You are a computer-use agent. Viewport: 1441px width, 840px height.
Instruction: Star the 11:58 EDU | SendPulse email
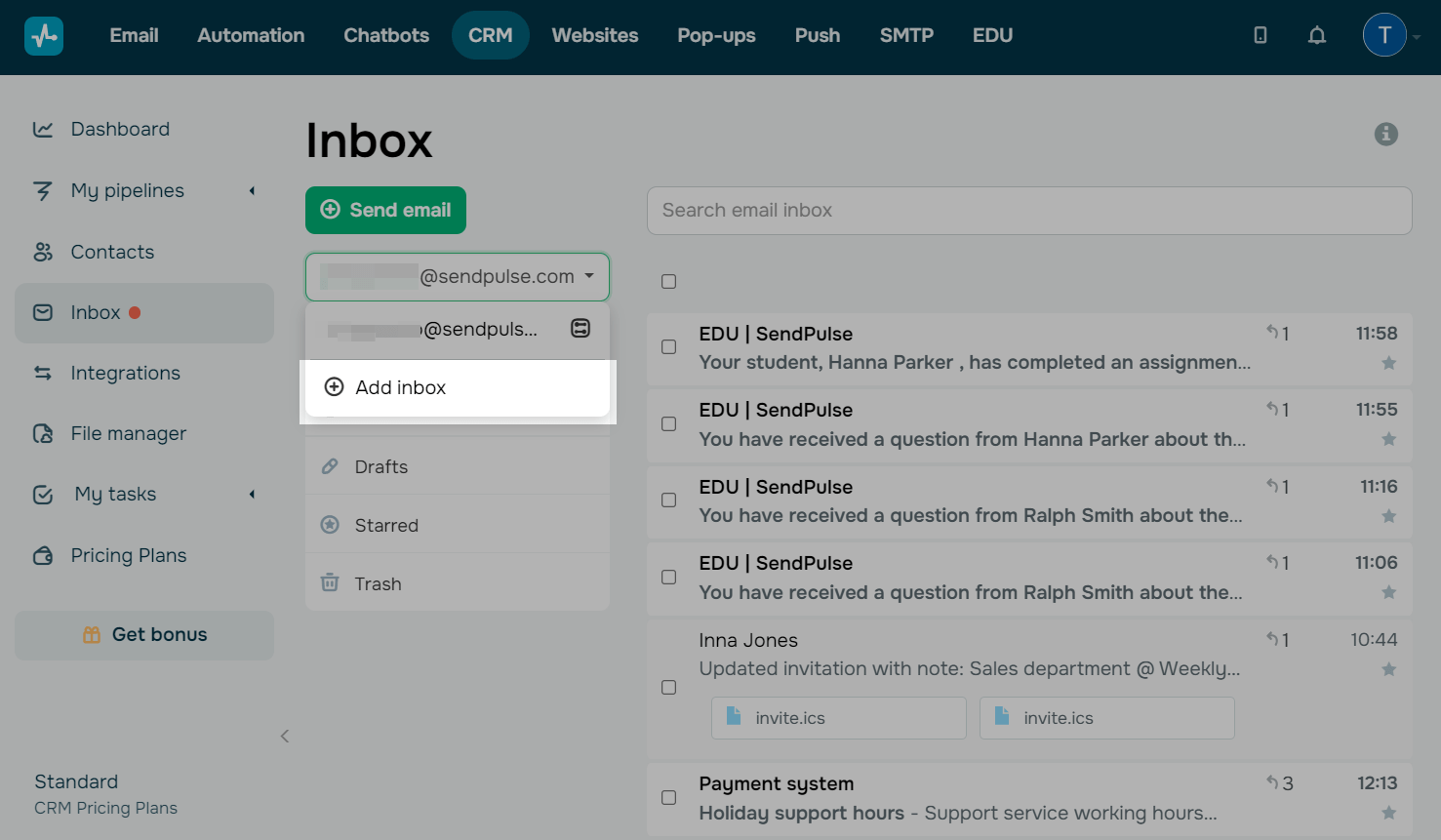point(1388,363)
